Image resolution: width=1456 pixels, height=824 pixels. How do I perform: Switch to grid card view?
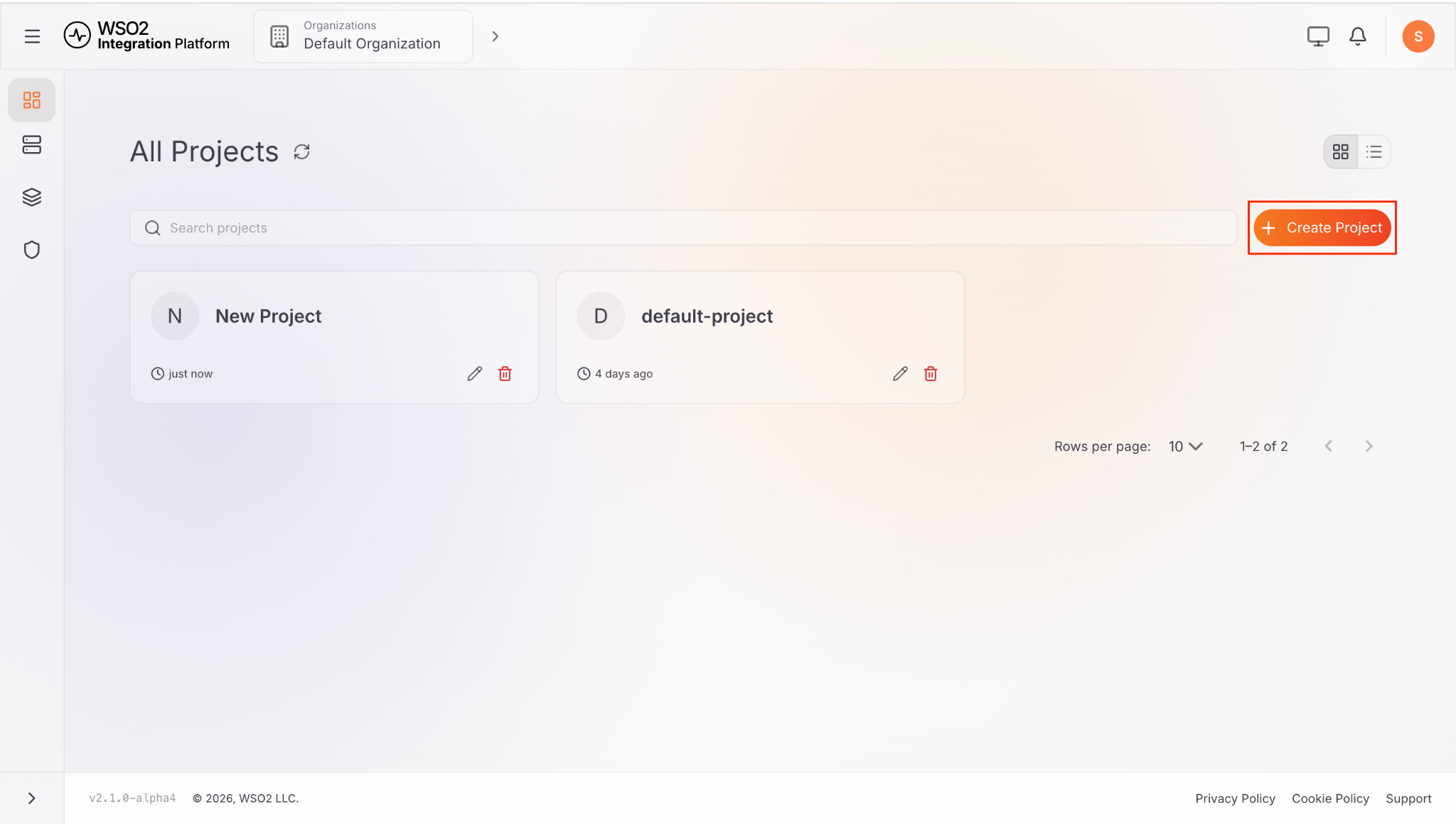(x=1341, y=151)
